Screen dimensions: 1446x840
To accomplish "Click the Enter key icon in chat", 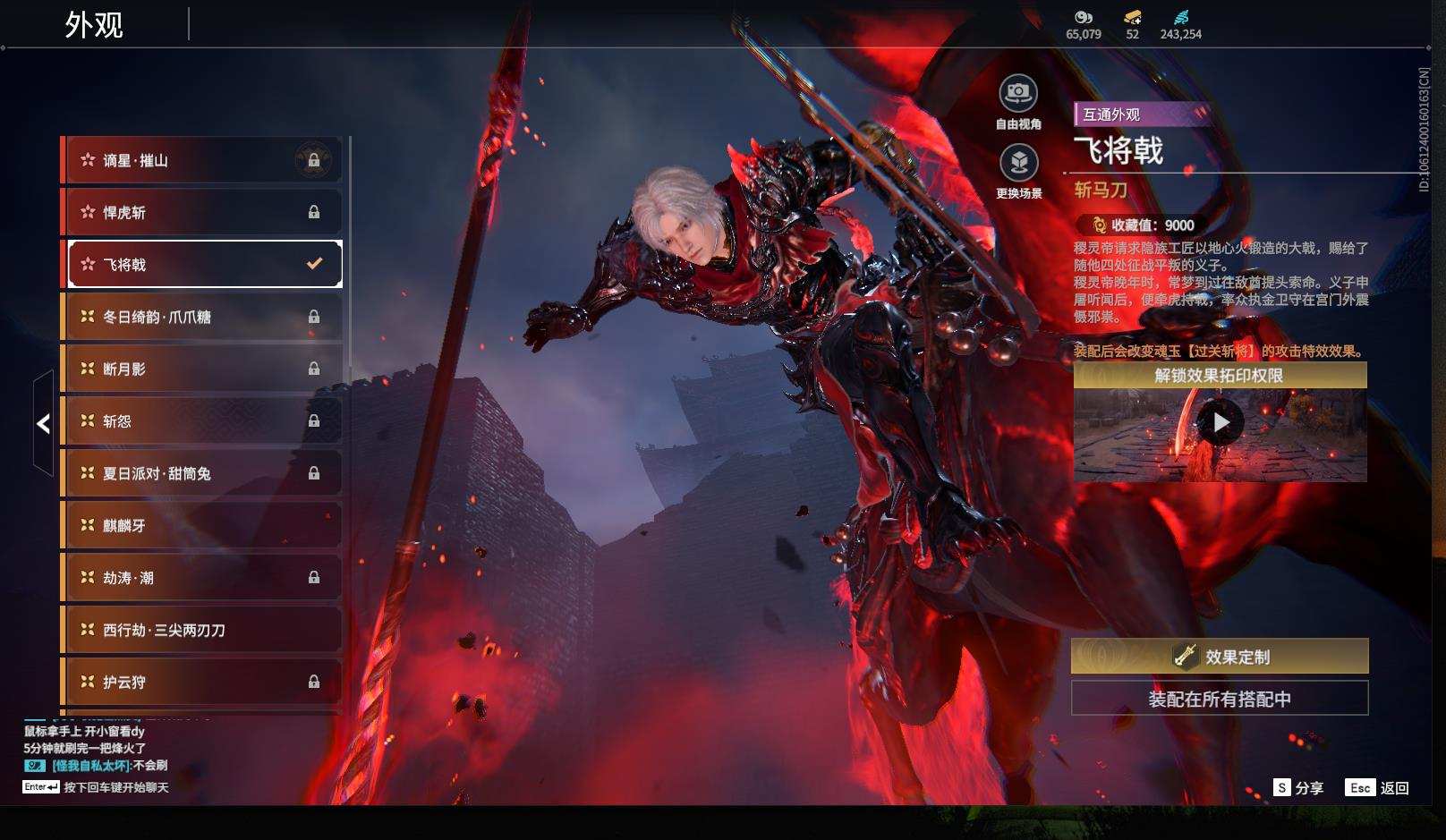I will click(x=41, y=787).
